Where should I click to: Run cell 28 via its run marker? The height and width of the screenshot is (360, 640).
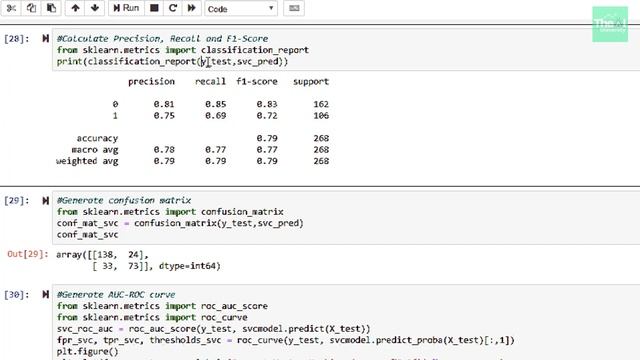click(45, 38)
